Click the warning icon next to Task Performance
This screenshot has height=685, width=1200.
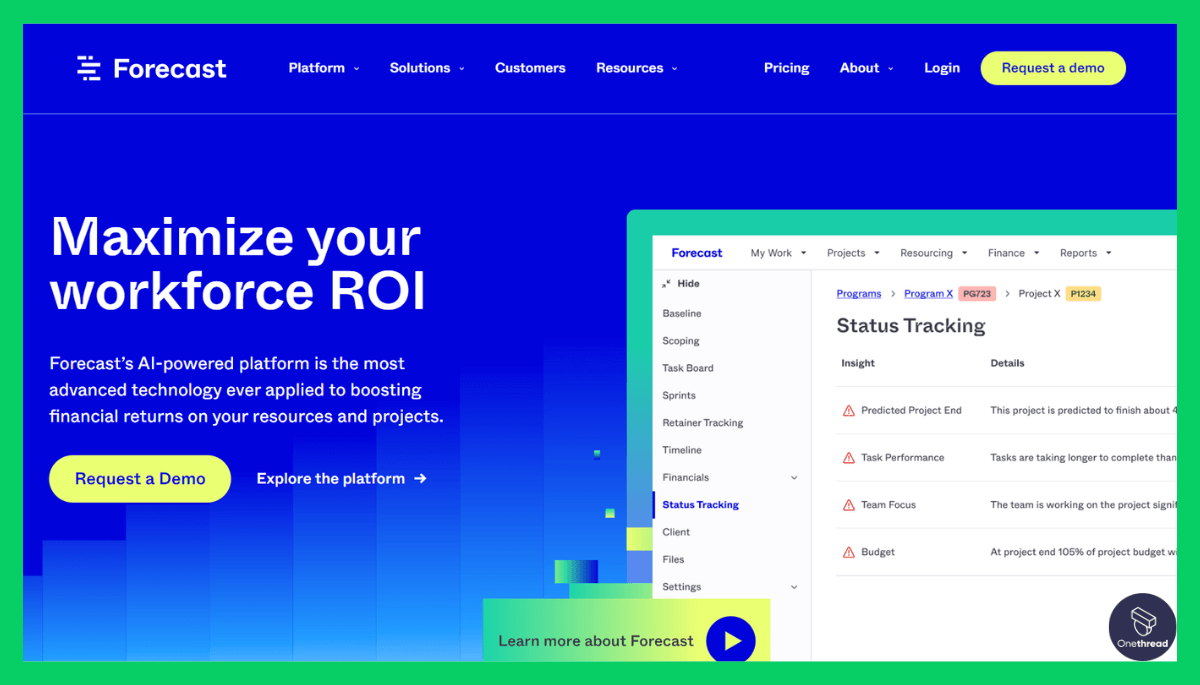tap(848, 457)
